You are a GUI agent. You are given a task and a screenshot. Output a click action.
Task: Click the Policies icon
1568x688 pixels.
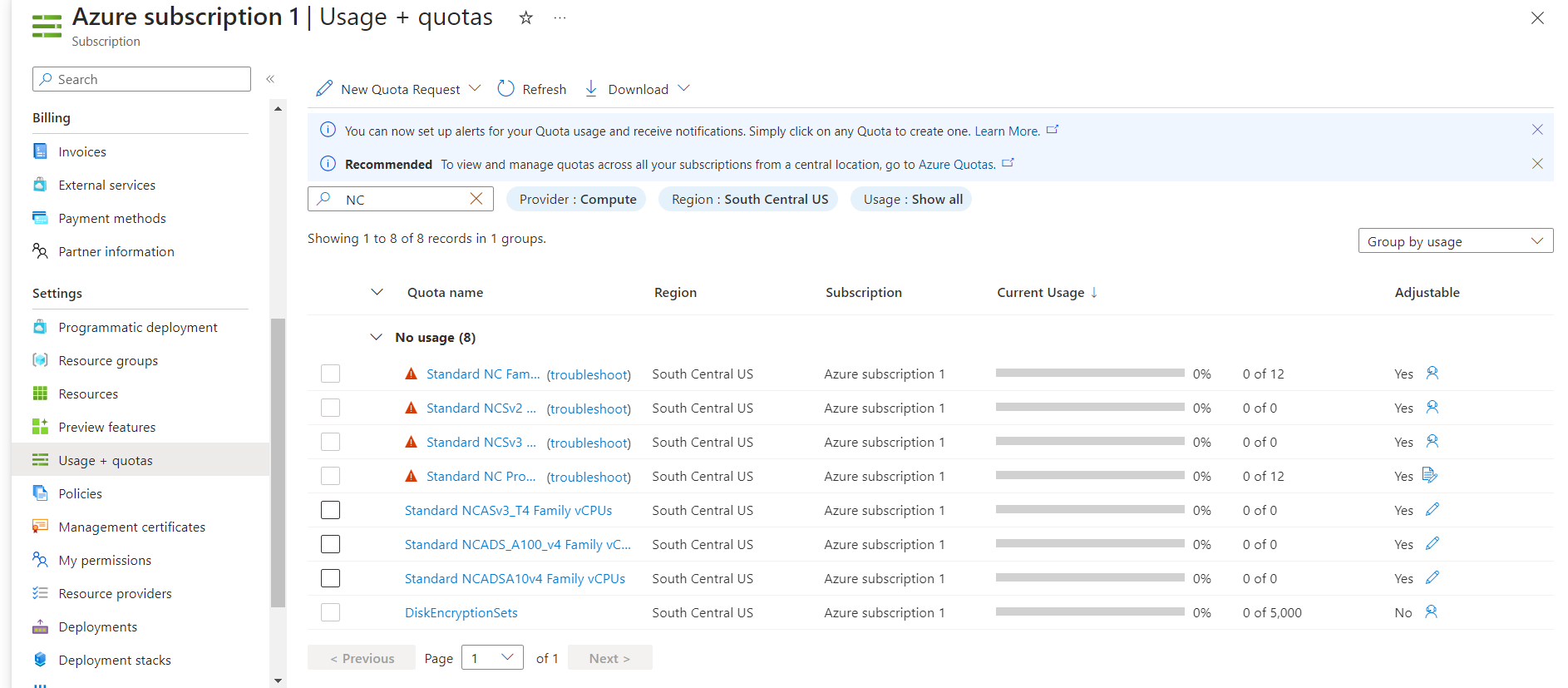[x=40, y=493]
